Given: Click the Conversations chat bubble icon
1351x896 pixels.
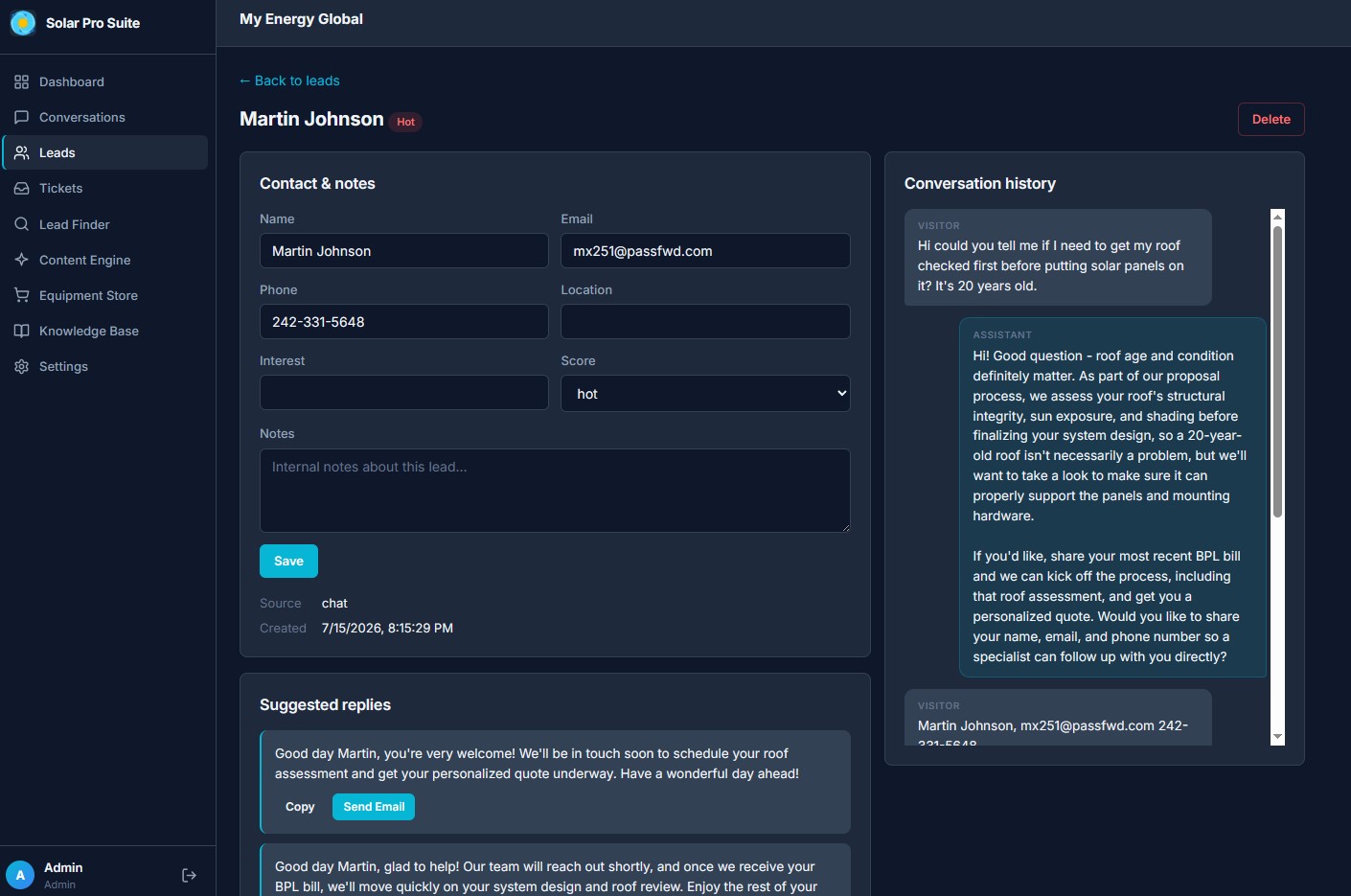Looking at the screenshot, I should 21,118.
